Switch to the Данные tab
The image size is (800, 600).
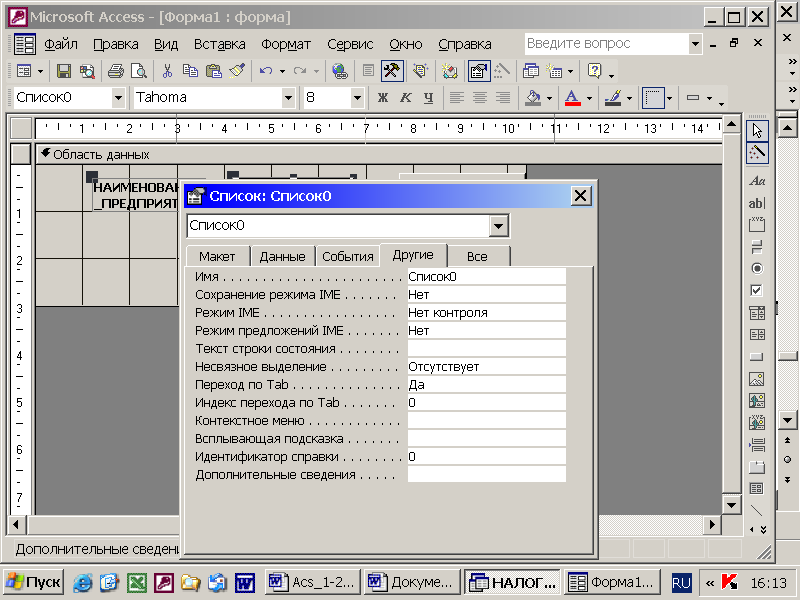(x=282, y=257)
